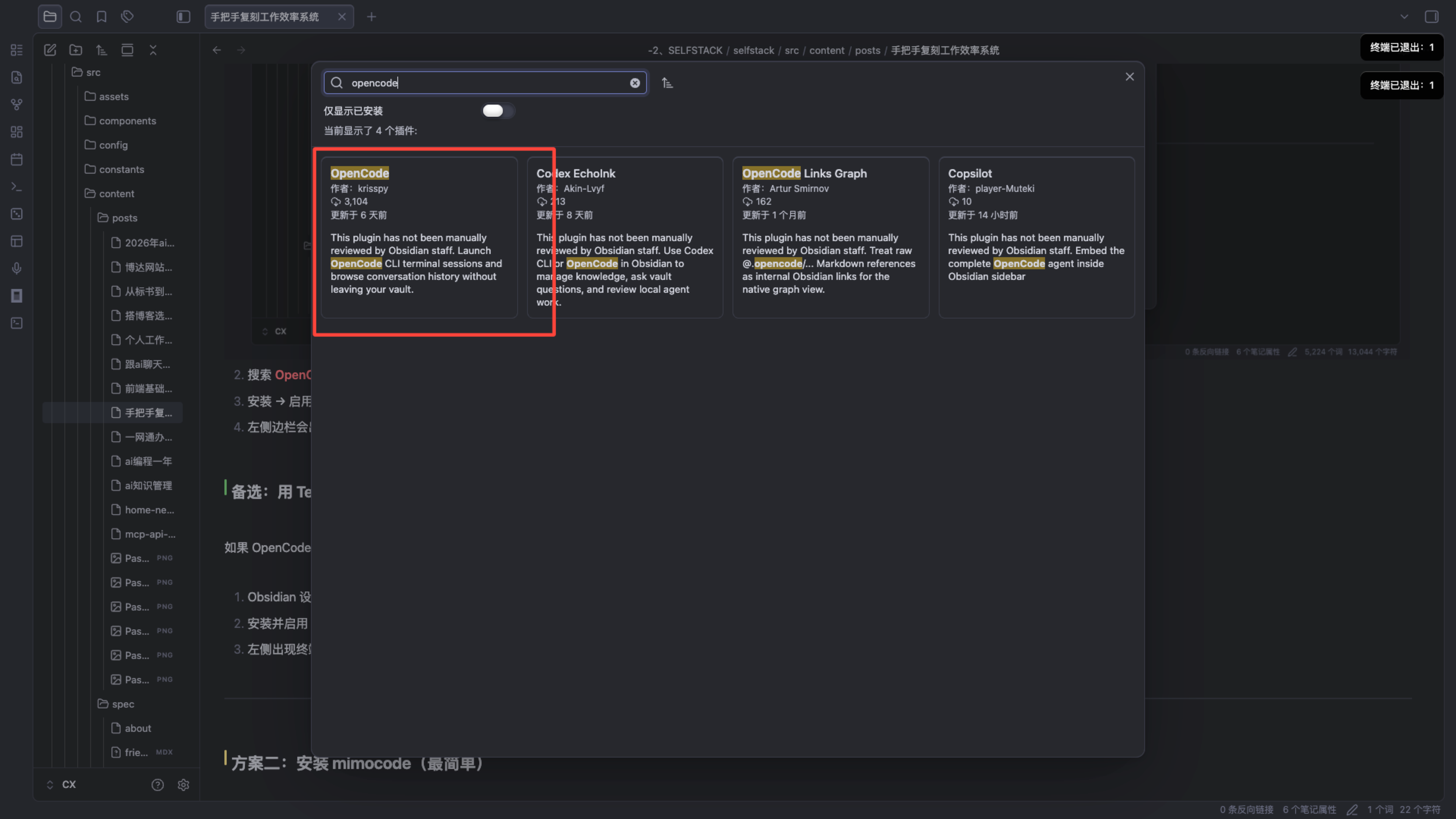This screenshot has height=819, width=1456.
Task: Open the bookmarks icon in top bar
Action: point(101,16)
